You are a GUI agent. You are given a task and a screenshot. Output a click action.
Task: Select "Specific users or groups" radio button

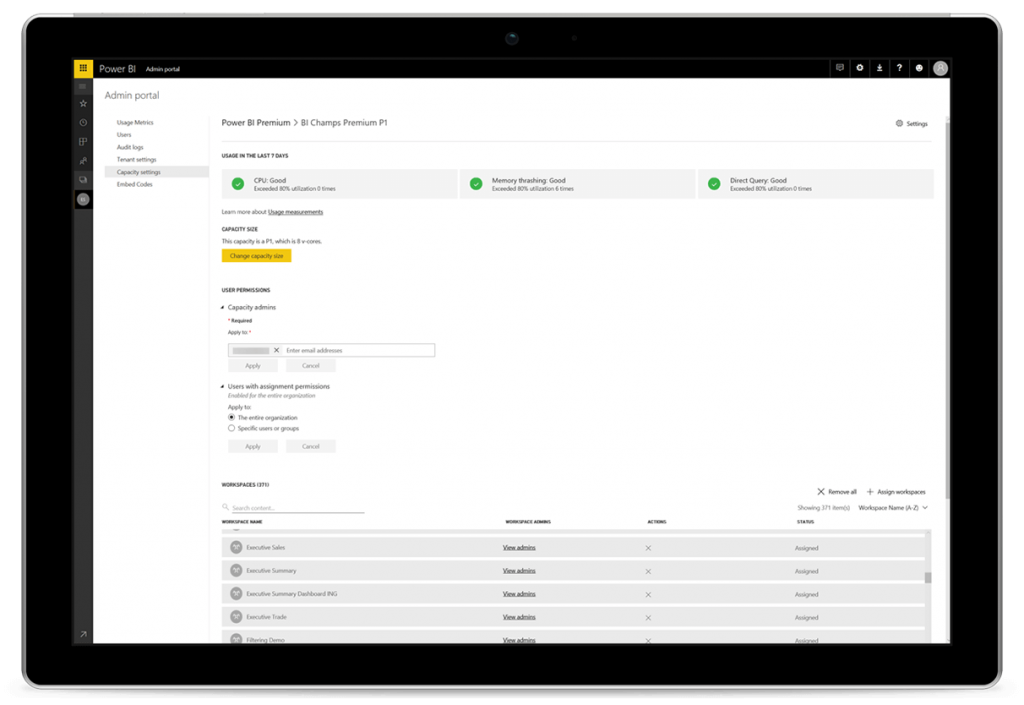point(232,428)
